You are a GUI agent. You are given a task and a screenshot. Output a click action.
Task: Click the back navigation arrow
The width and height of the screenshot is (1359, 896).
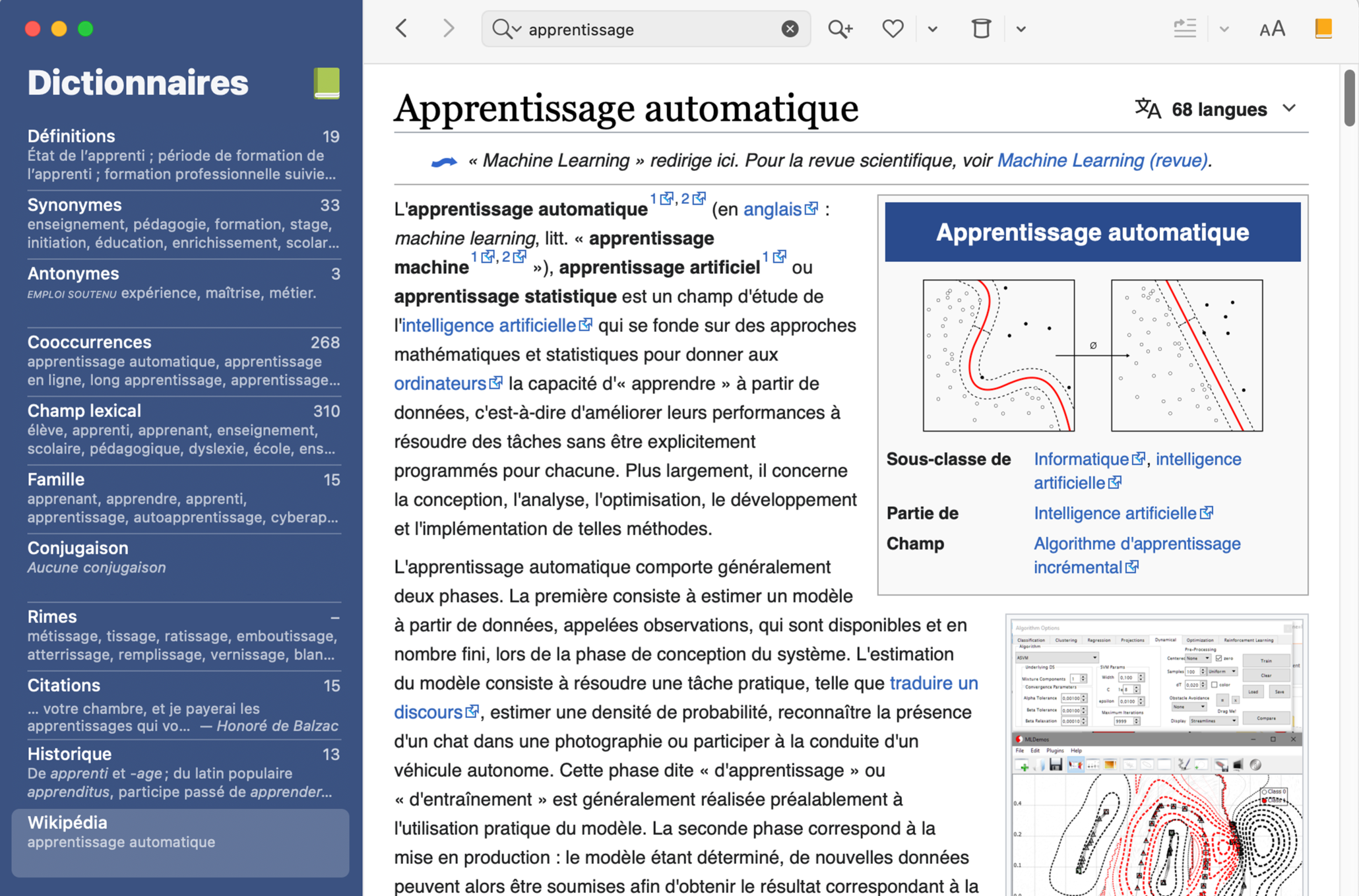[402, 28]
